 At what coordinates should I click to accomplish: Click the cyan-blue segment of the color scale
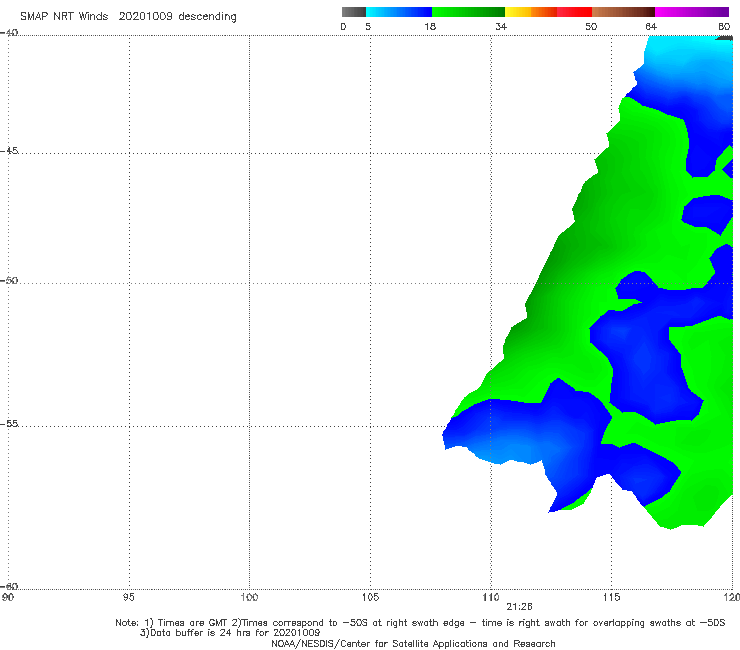pyautogui.click(x=399, y=12)
